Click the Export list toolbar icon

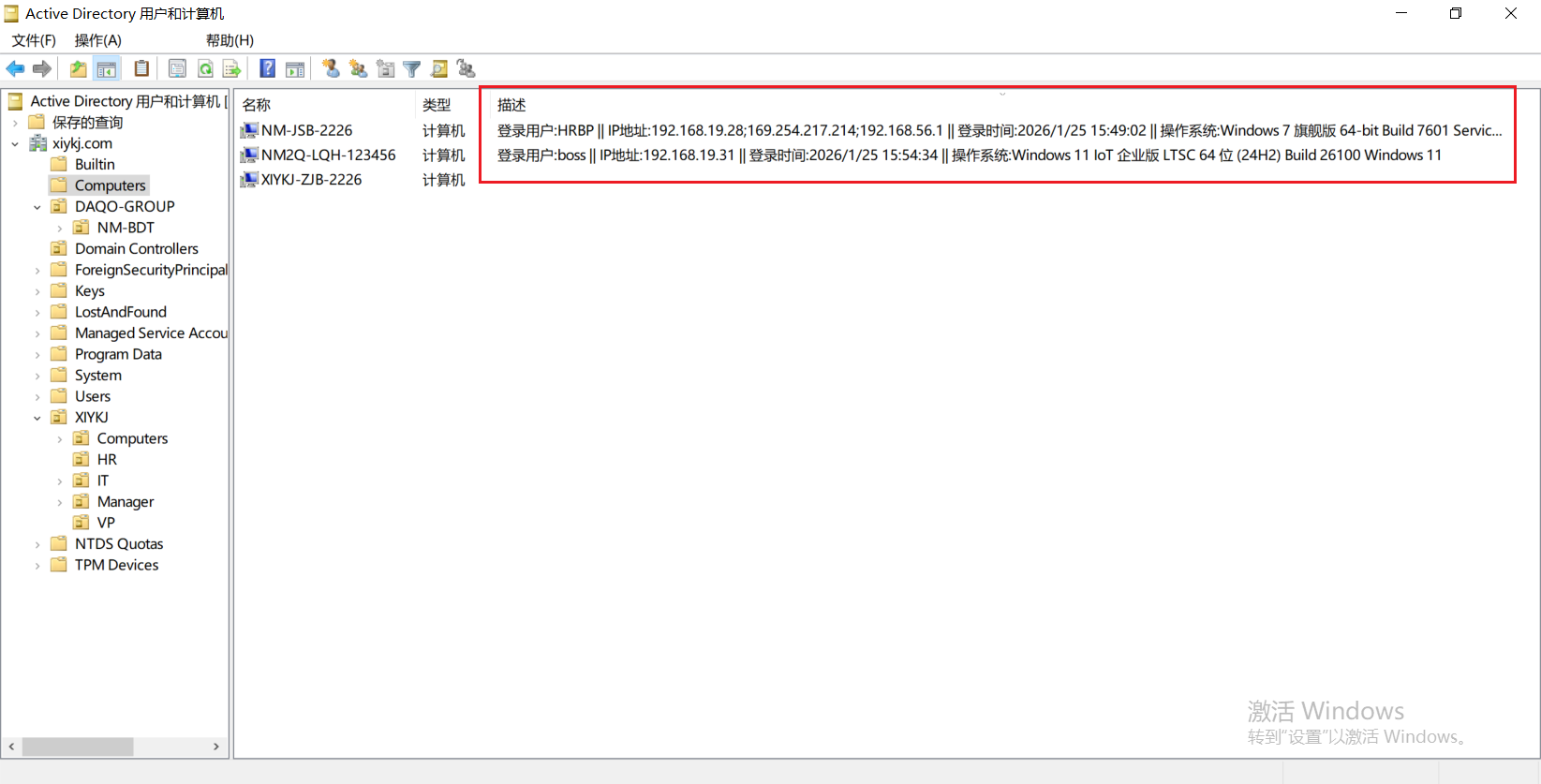tap(232, 68)
